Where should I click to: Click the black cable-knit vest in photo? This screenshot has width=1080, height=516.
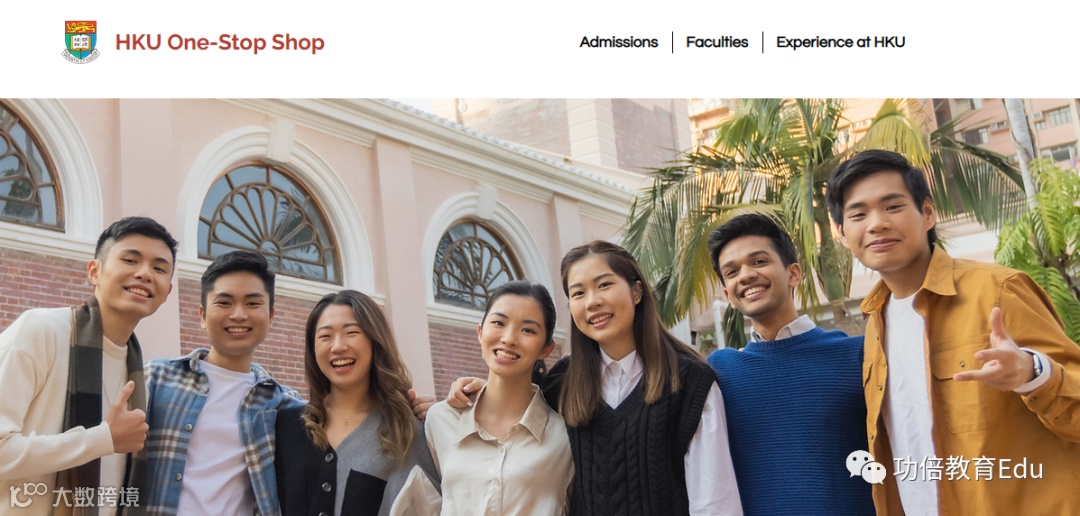[x=634, y=434]
